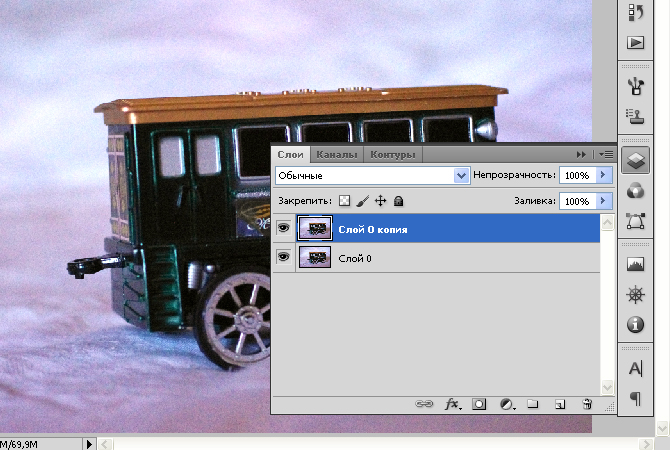Click the Заливка 100% field

pyautogui.click(x=578, y=201)
